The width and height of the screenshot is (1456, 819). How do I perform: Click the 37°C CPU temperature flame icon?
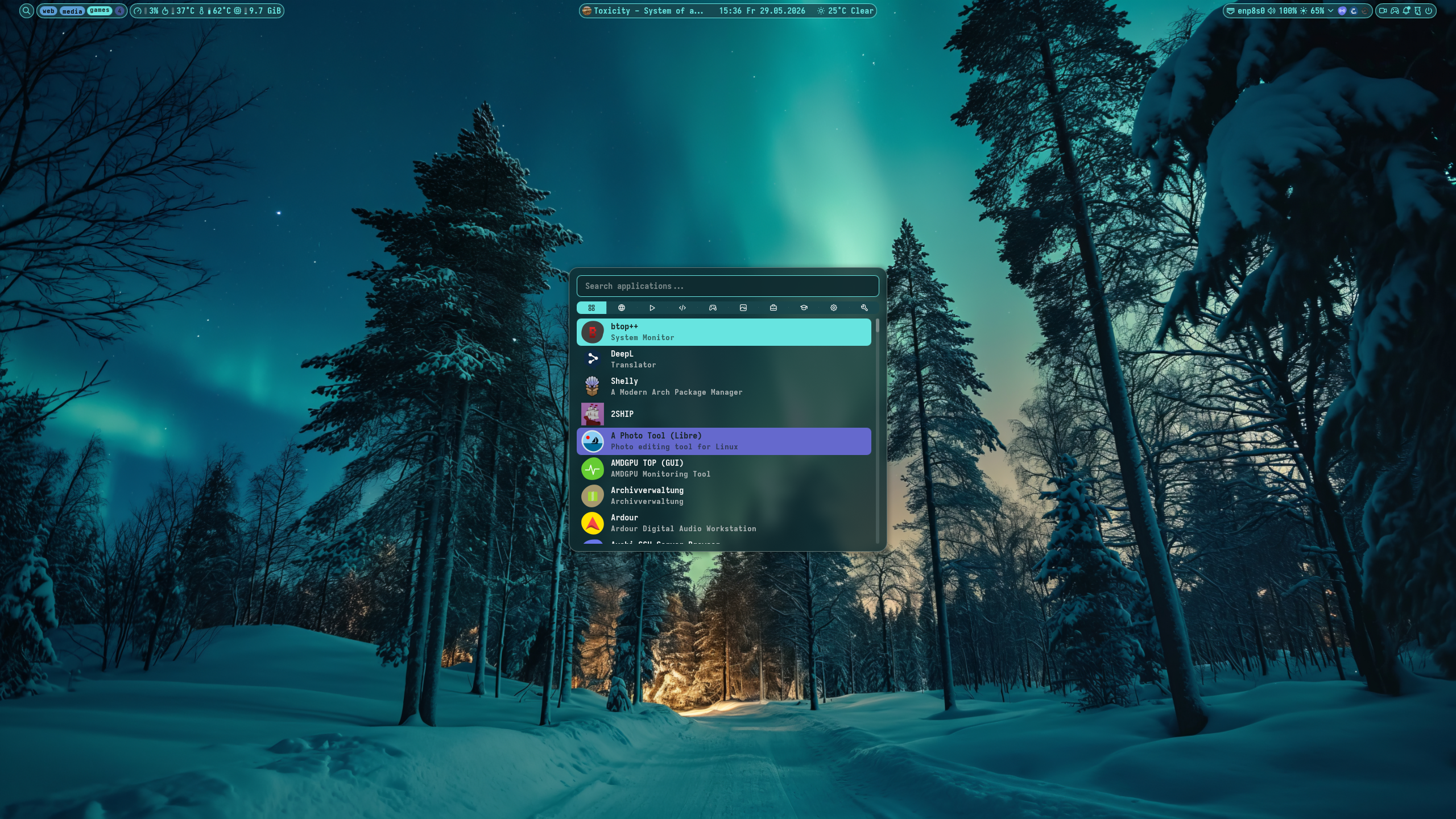(x=165, y=11)
